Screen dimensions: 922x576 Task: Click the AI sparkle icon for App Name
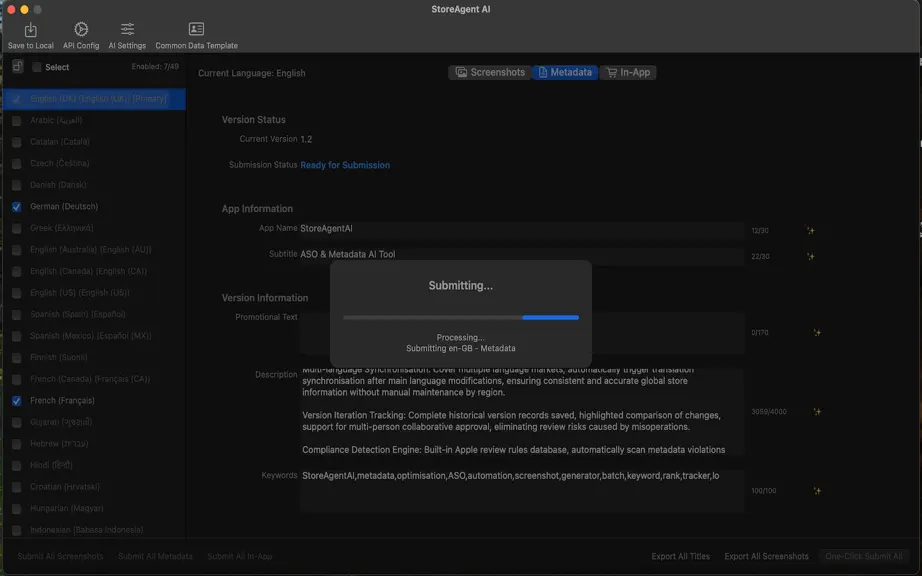[x=811, y=230]
